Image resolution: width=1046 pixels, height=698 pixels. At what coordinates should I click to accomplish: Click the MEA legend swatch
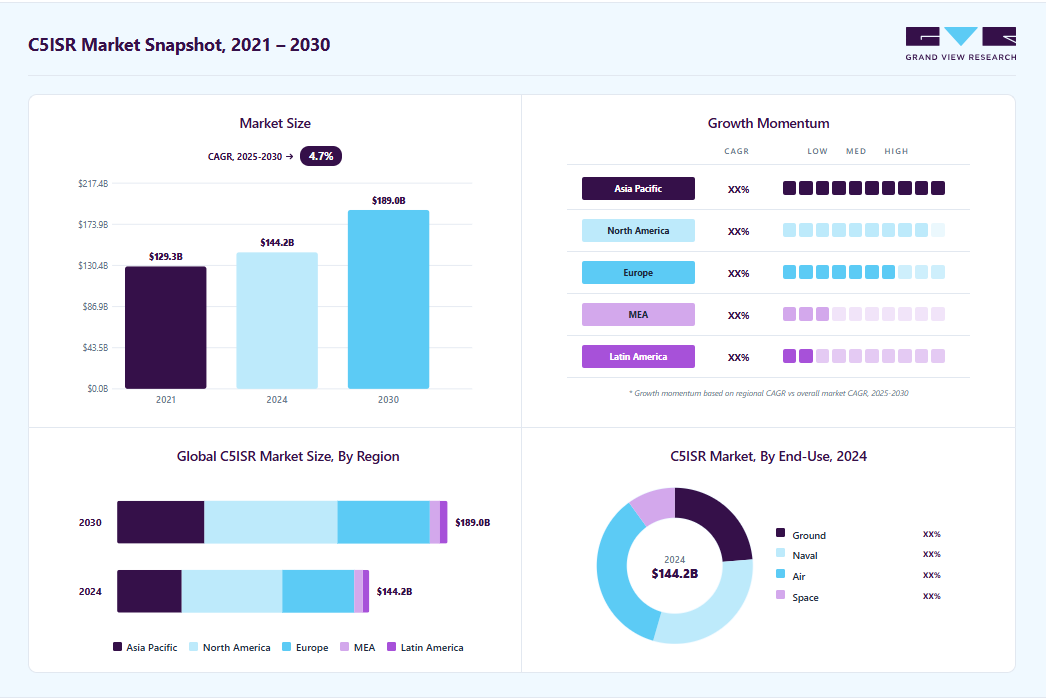click(x=345, y=647)
